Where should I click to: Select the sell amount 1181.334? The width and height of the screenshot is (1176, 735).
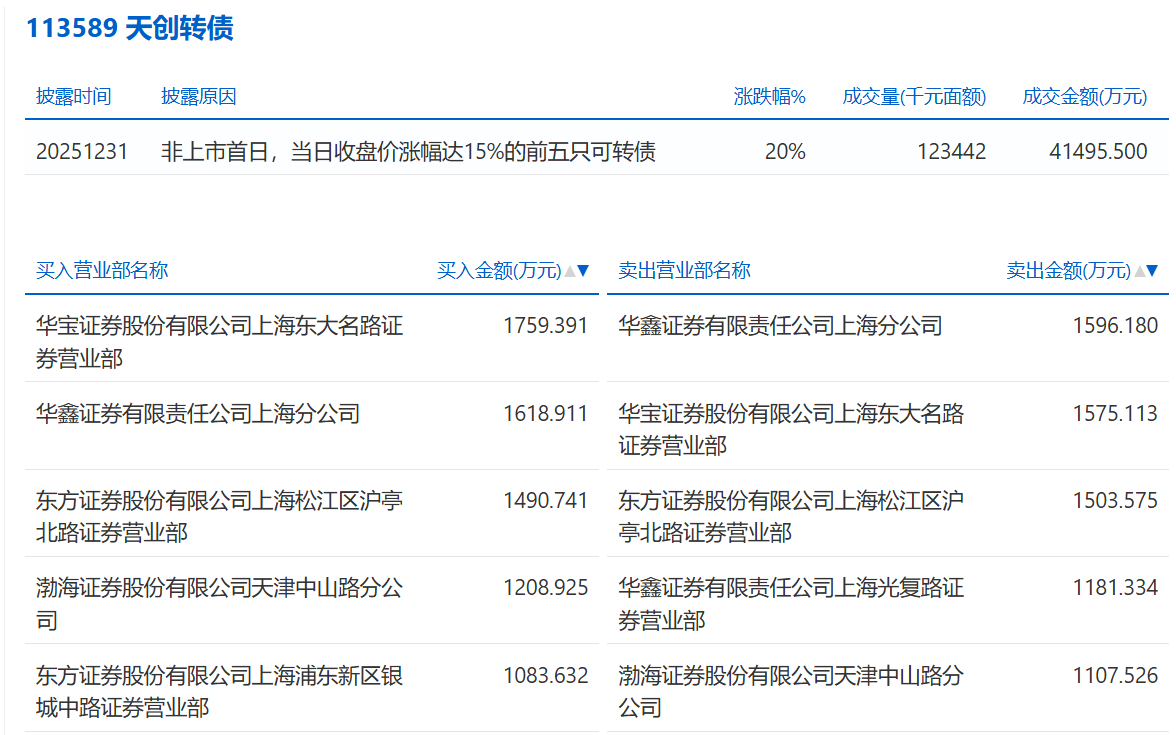(1115, 588)
